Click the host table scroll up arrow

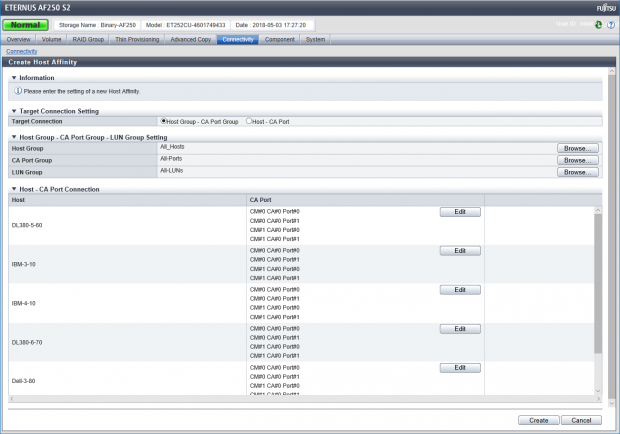pyautogui.click(x=598, y=210)
